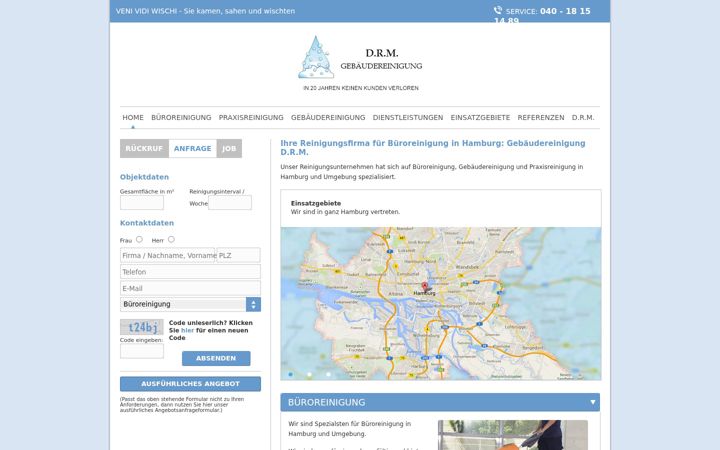Click the red map marker on Hamburg
The image size is (720, 450).
click(x=425, y=287)
